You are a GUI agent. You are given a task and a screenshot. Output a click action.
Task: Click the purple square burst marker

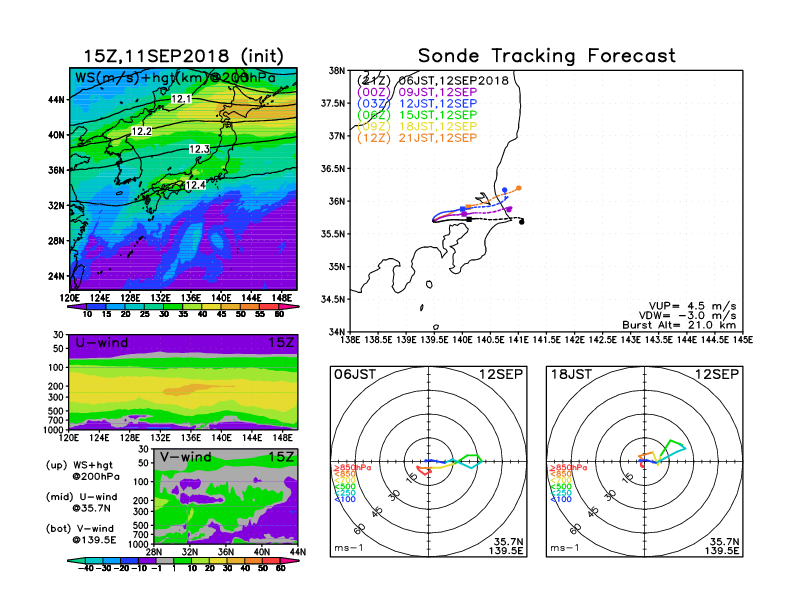point(464,214)
